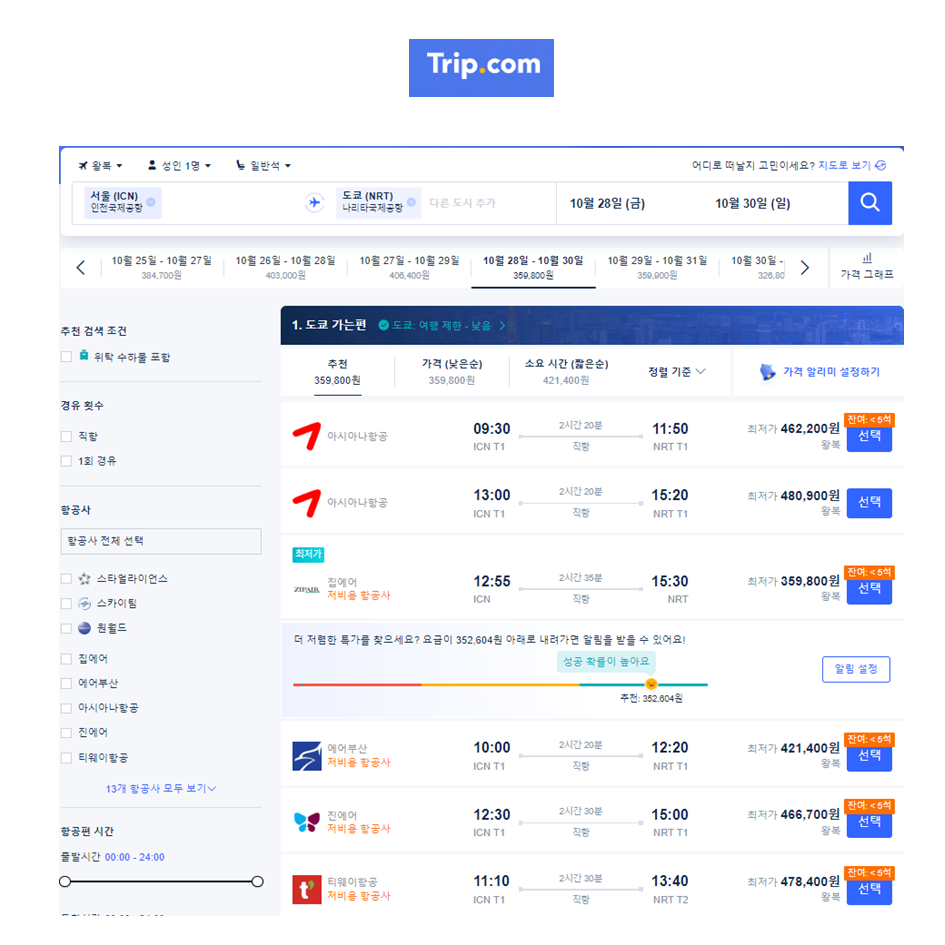Select 10월 29일 - 10월 31일 dates
This screenshot has height=945, width=945.
pyautogui.click(x=657, y=268)
